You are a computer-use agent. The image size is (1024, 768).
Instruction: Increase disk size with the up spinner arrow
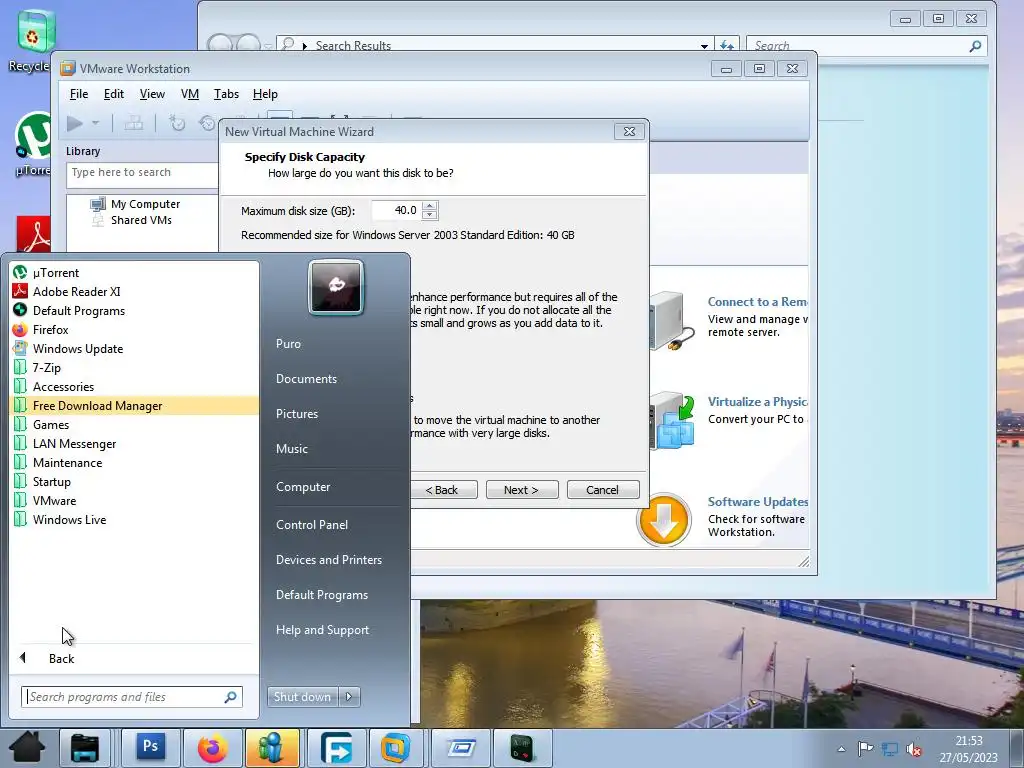430,206
